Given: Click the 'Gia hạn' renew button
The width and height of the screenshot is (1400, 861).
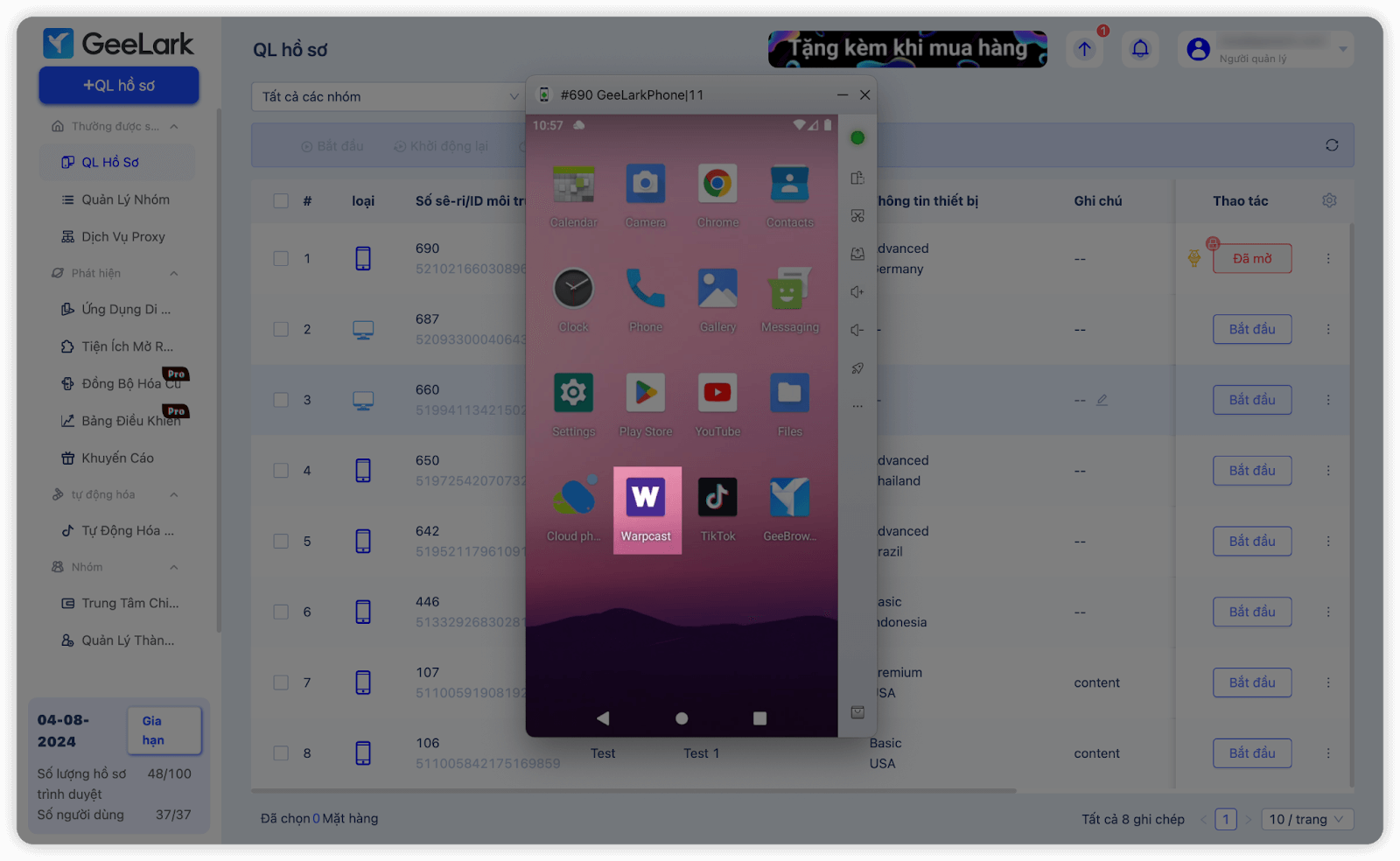Looking at the screenshot, I should pos(164,731).
